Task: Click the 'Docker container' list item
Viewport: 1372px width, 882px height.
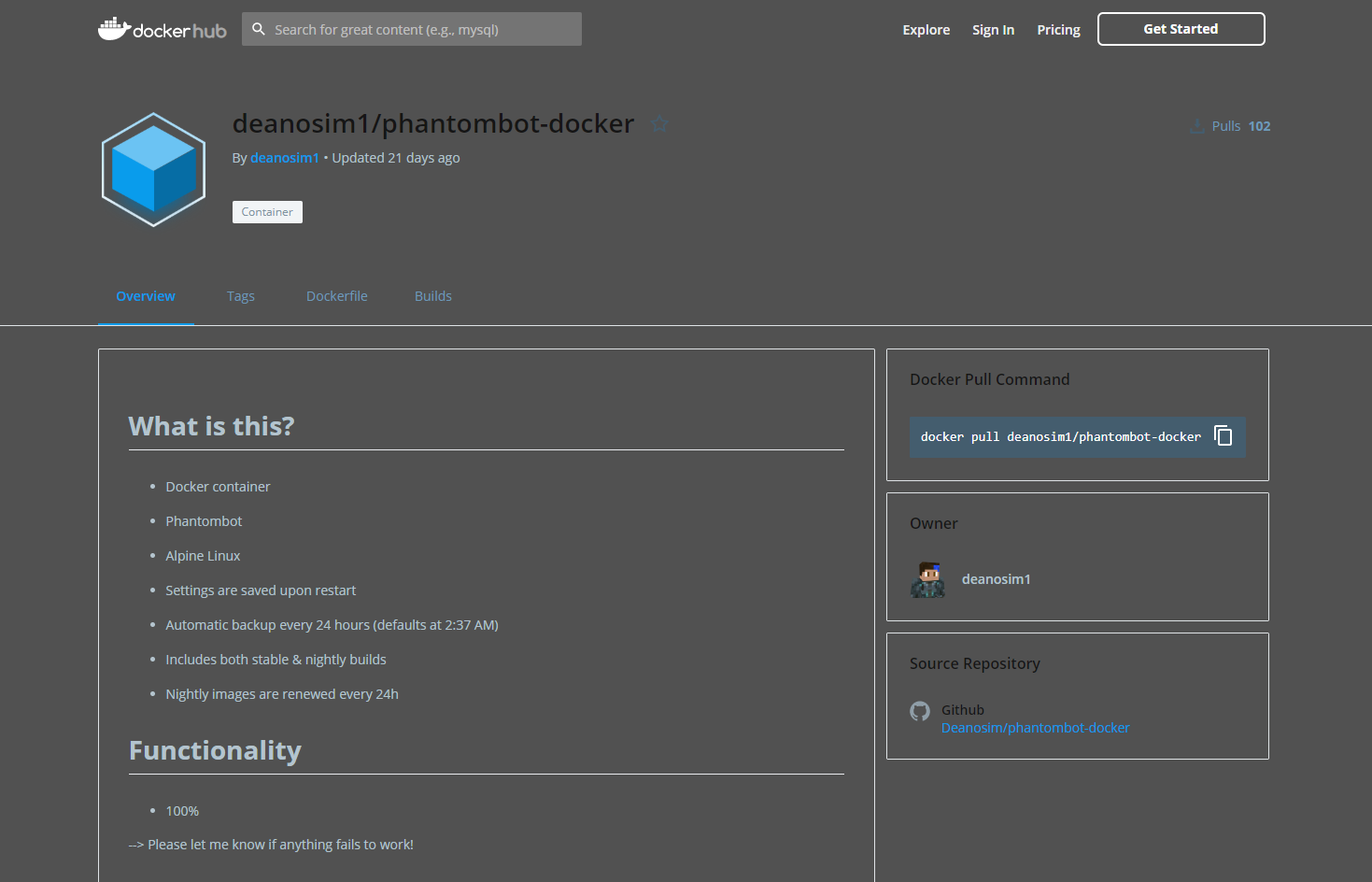Action: click(x=218, y=487)
